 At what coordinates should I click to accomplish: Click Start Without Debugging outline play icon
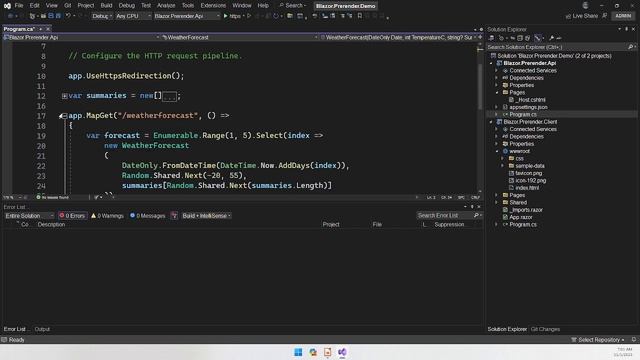(x=249, y=16)
